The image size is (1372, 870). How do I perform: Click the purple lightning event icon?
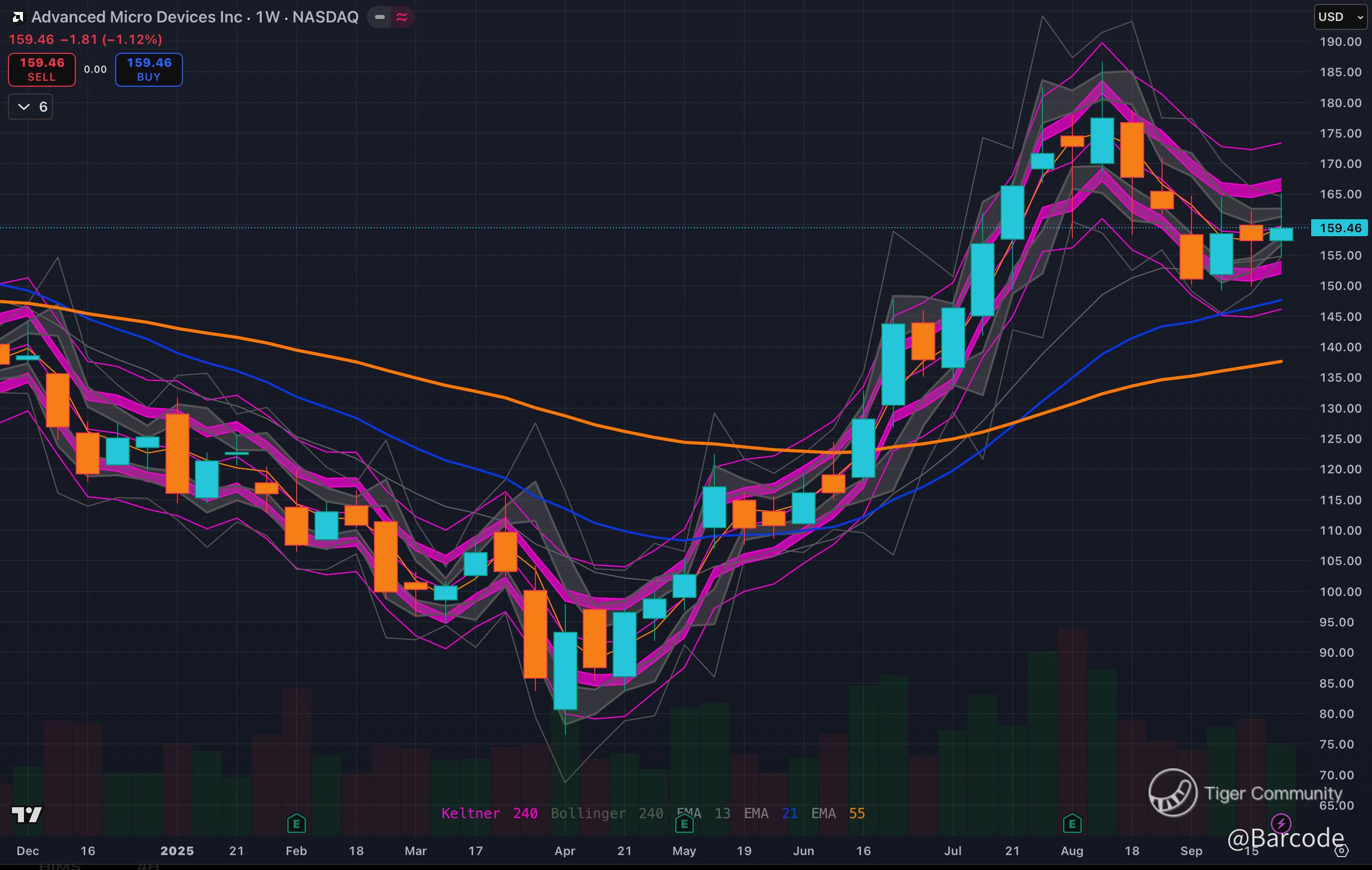1281,823
